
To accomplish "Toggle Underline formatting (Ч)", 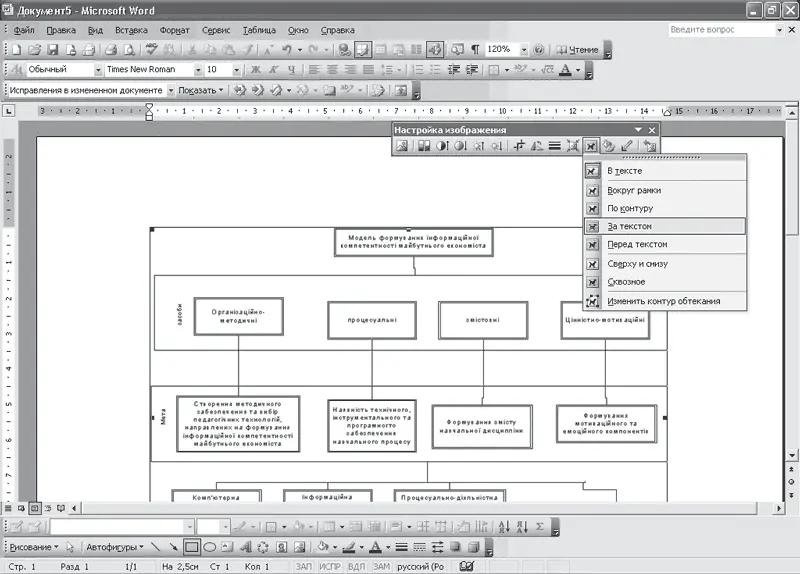I will 291,69.
